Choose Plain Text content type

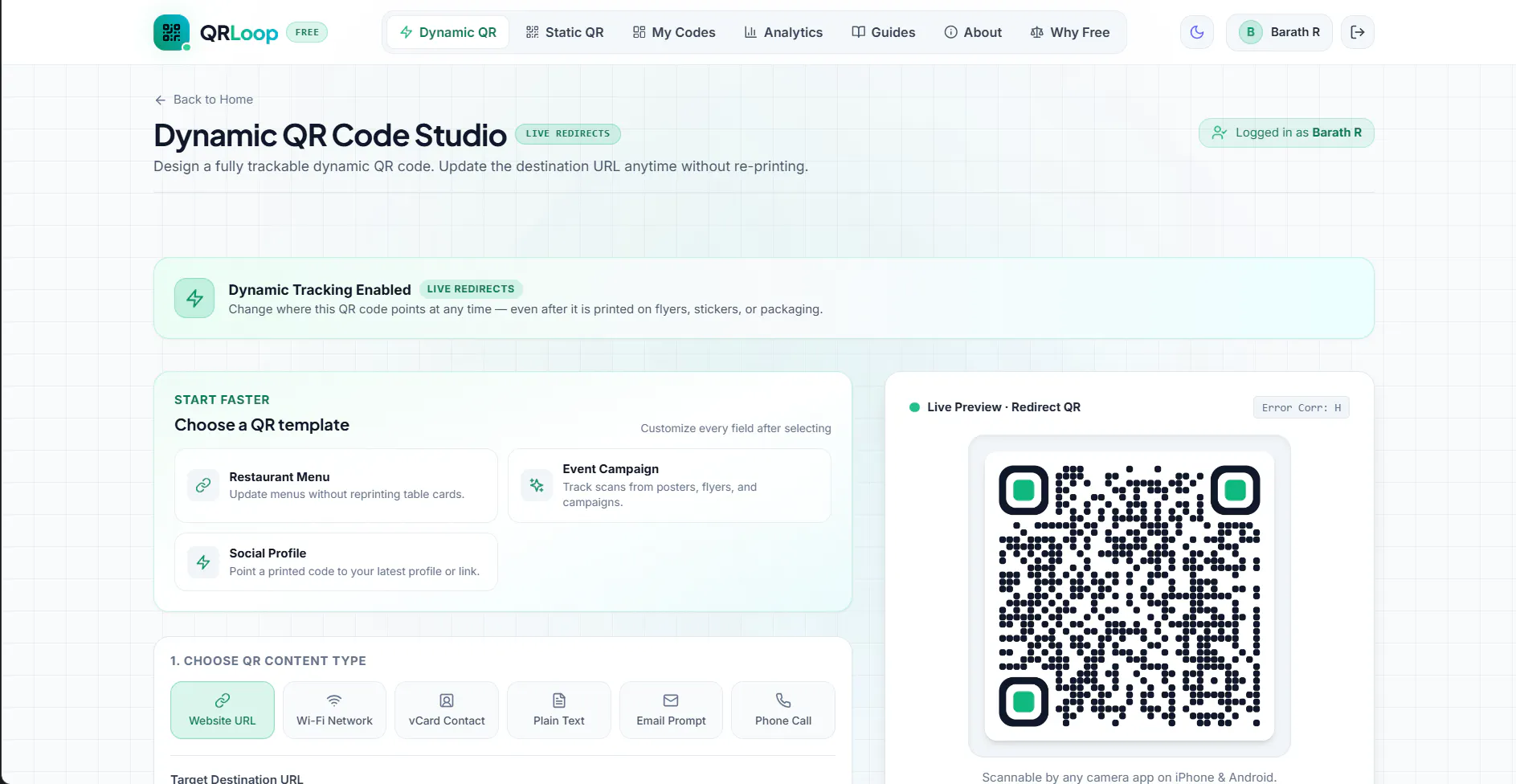coord(559,710)
